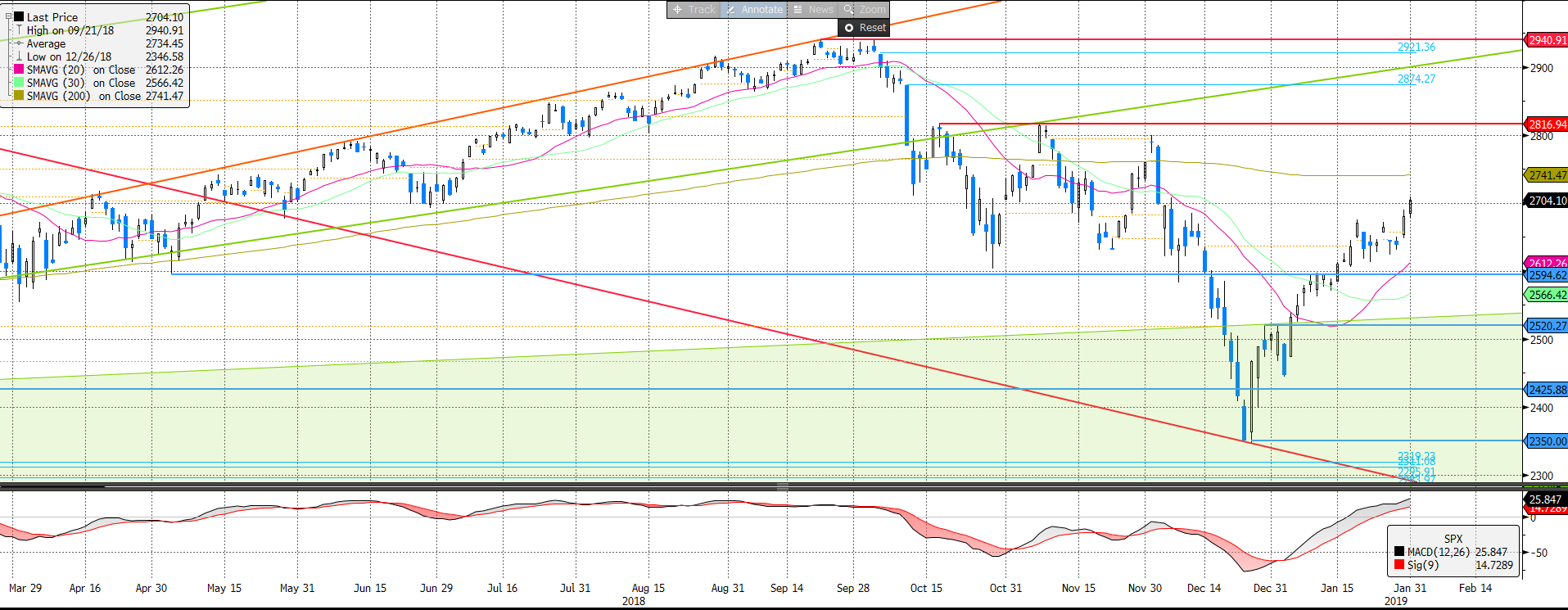Activate the Zoom magnifier tool

[x=865, y=10]
